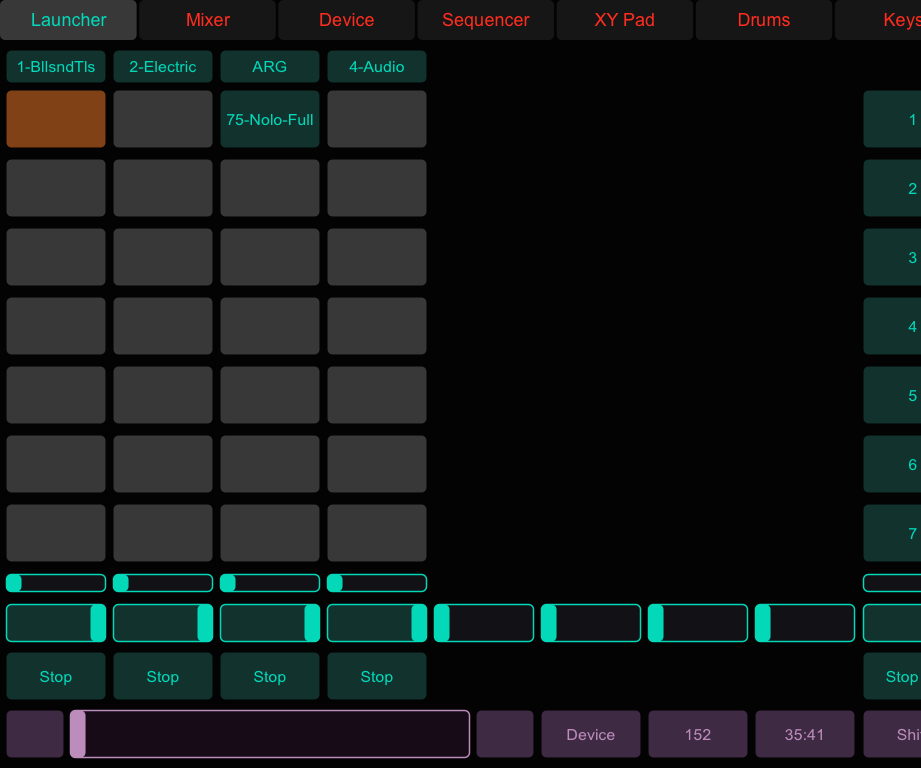Open the XY Pad view

click(x=624, y=19)
